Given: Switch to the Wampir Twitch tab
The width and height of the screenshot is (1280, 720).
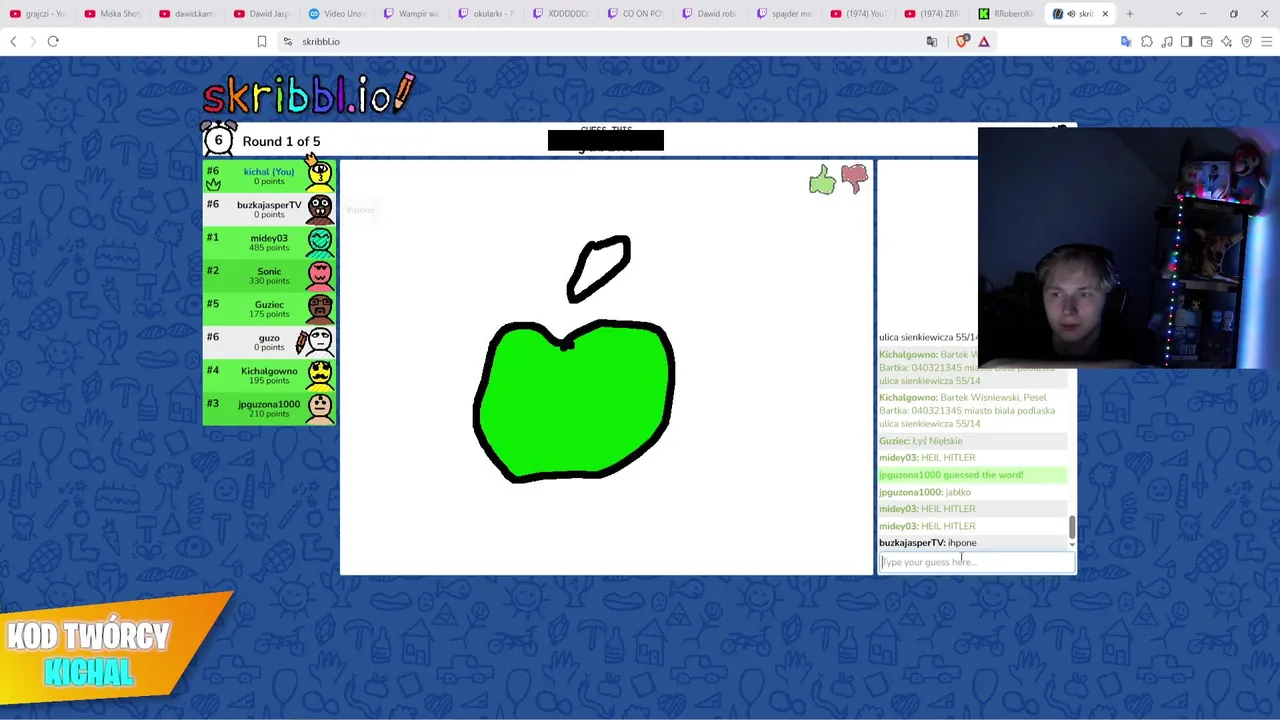Looking at the screenshot, I should tap(412, 14).
